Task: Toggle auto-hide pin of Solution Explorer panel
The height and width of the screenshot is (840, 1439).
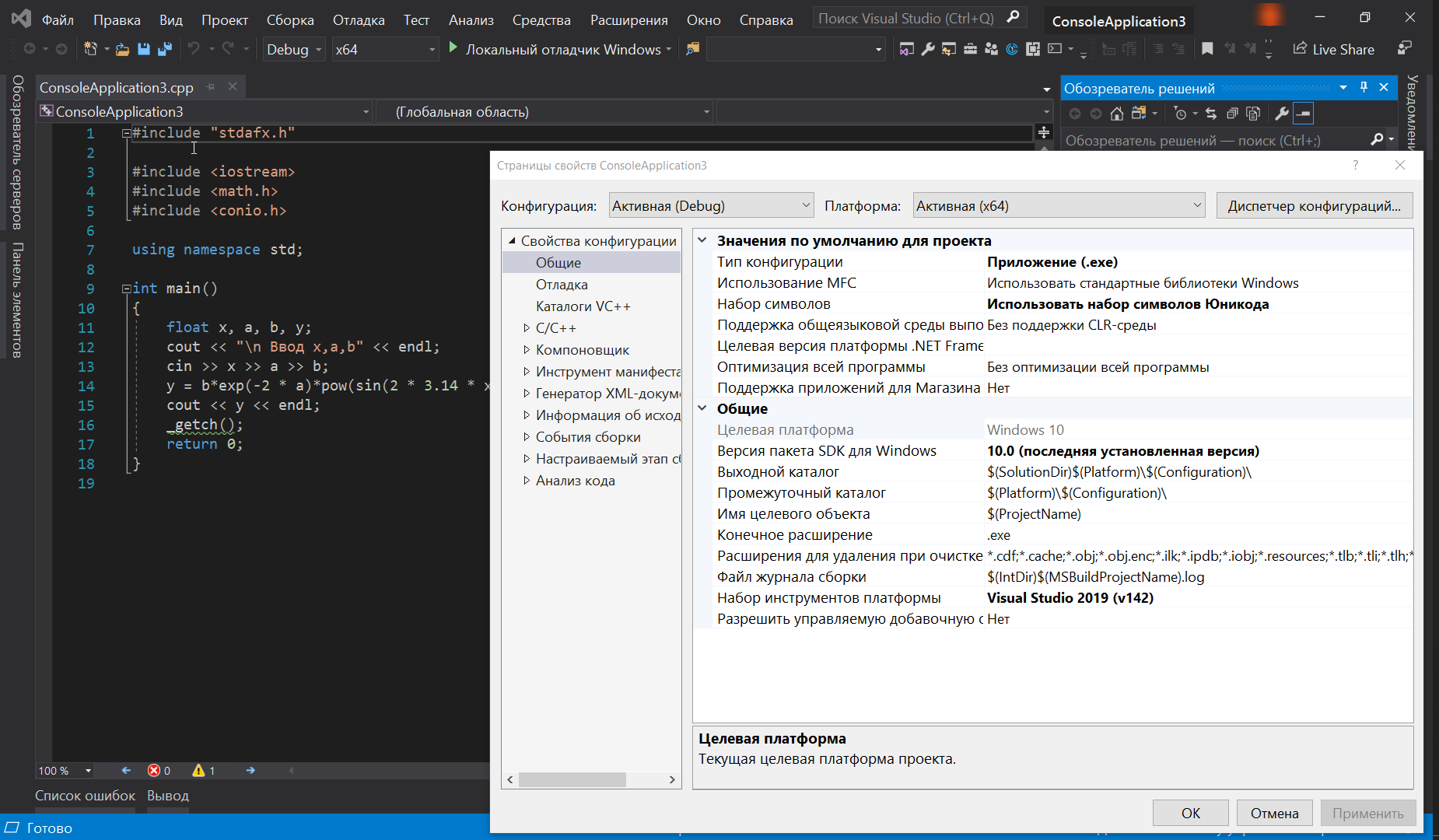Action: [x=1364, y=88]
